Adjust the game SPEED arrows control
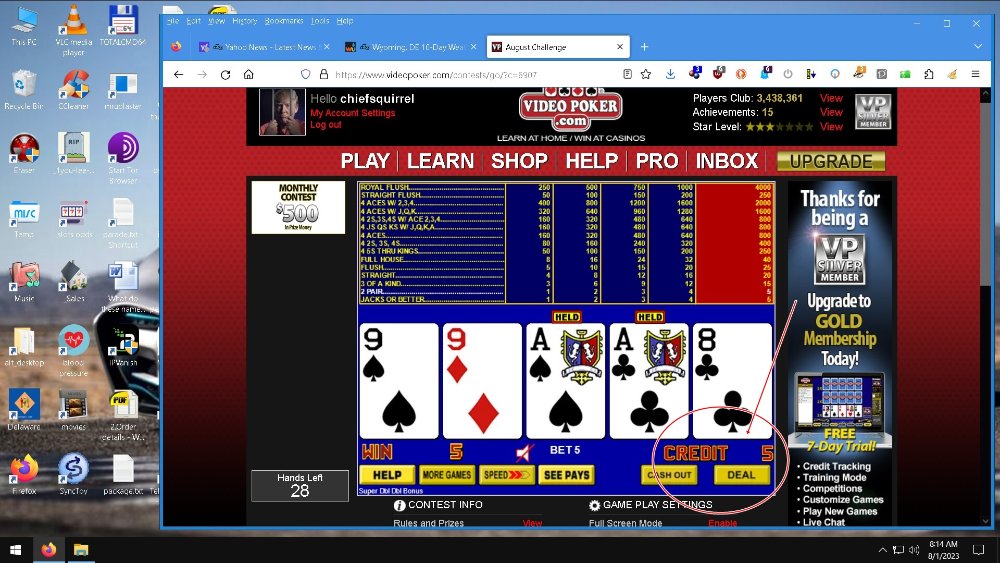The height and width of the screenshot is (563, 1000). coord(507,475)
